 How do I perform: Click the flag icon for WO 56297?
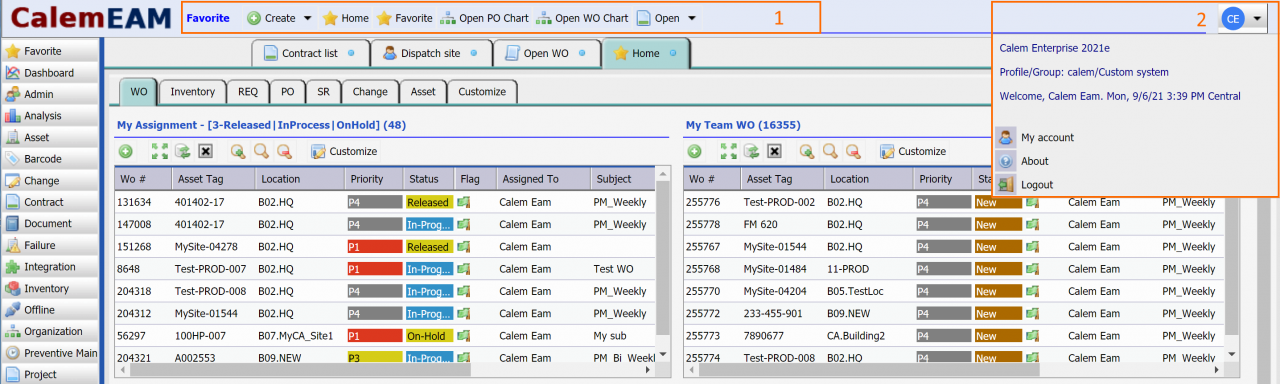coord(464,336)
